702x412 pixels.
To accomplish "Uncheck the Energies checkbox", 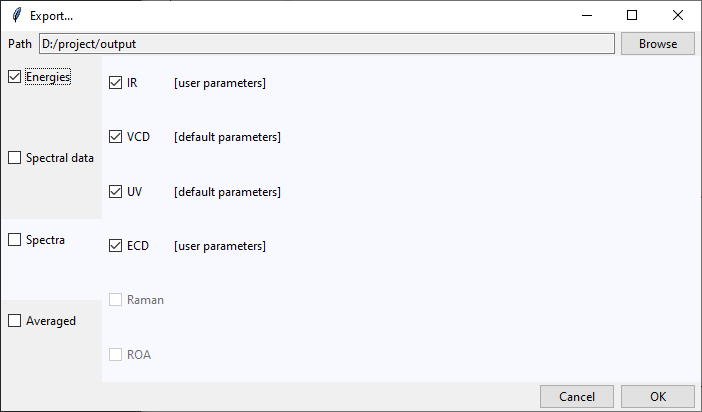I will point(14,77).
